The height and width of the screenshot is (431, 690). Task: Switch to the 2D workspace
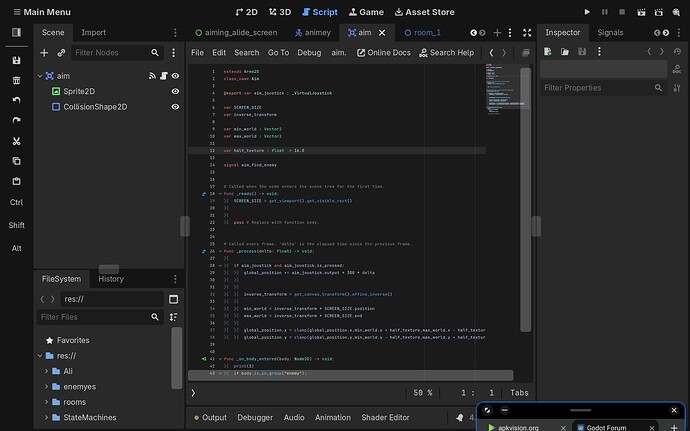pyautogui.click(x=246, y=12)
